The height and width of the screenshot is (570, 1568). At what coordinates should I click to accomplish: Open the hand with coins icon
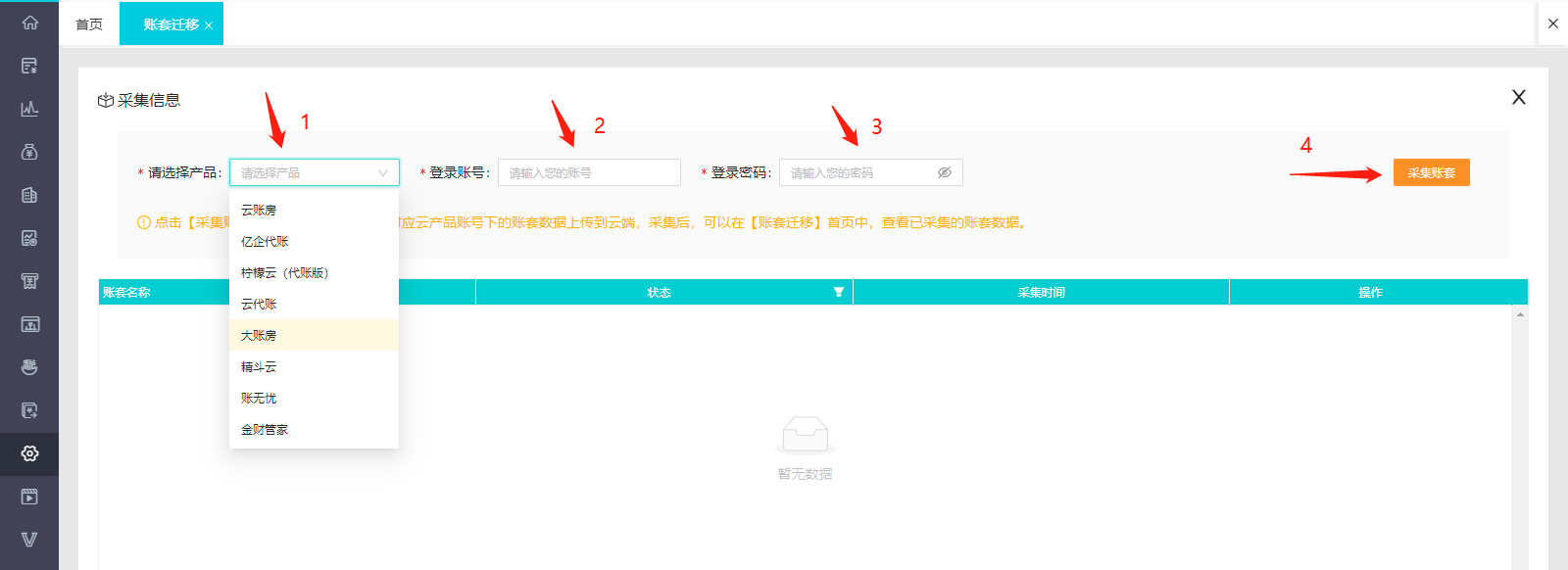point(29,367)
